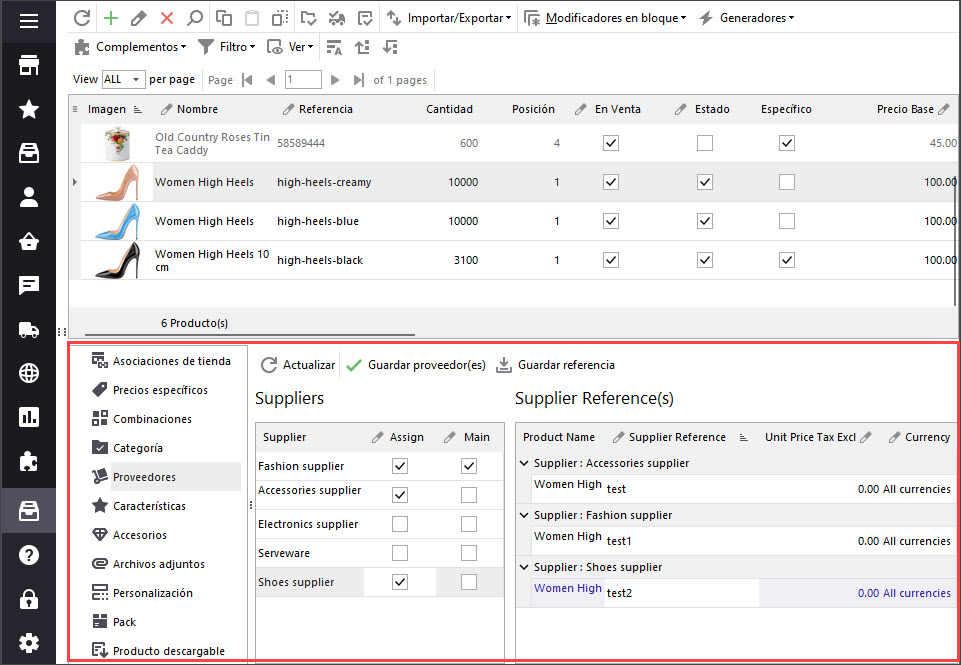The height and width of the screenshot is (665, 961).
Task: Click the sort A text icon
Action: tap(334, 47)
